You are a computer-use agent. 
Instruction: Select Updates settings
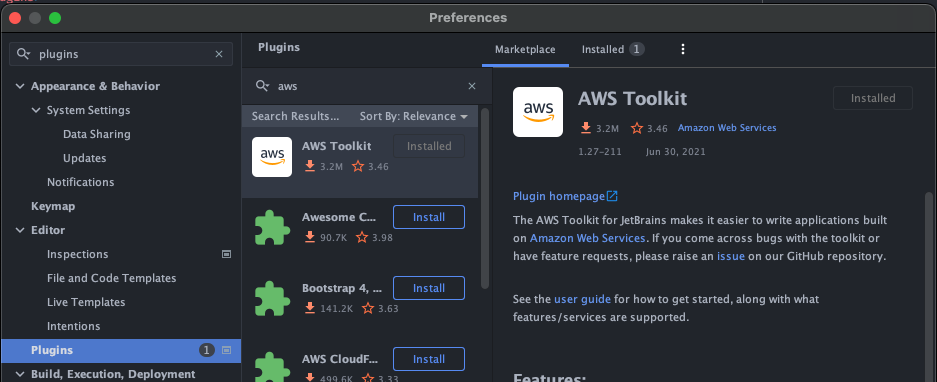coord(85,158)
